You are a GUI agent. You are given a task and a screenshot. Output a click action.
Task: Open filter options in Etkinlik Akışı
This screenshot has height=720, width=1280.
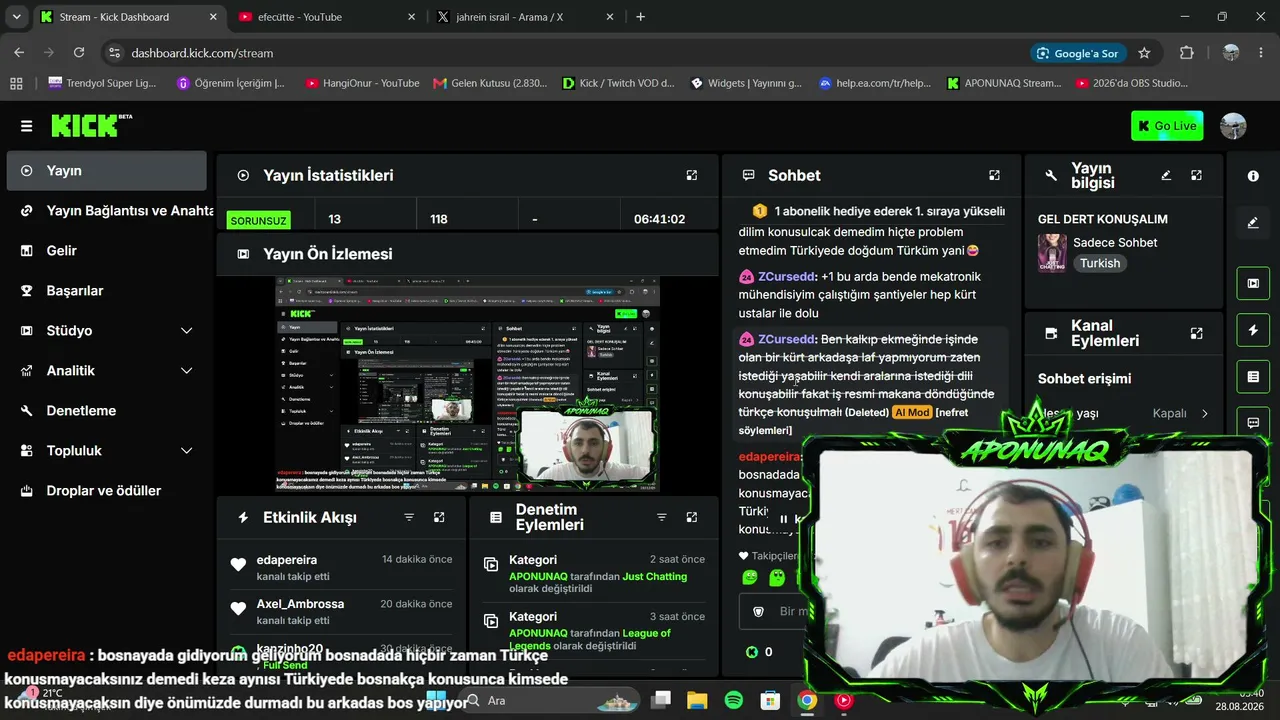(x=409, y=517)
